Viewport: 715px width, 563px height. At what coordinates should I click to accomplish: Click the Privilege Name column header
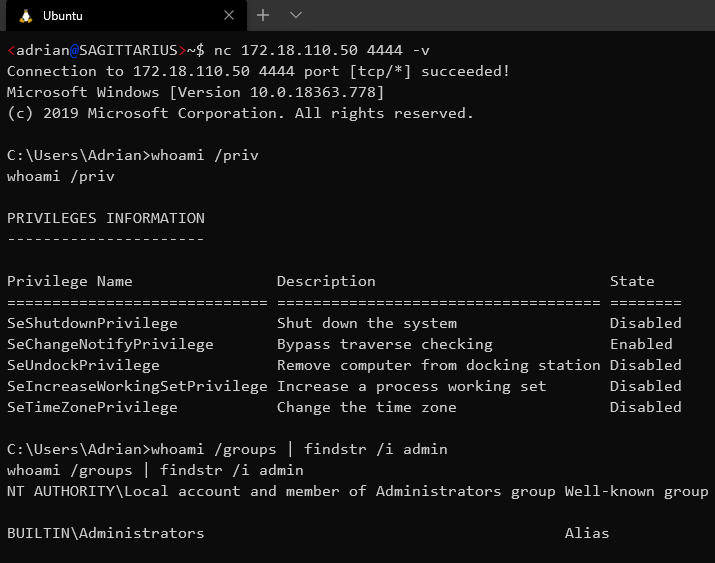tap(70, 281)
